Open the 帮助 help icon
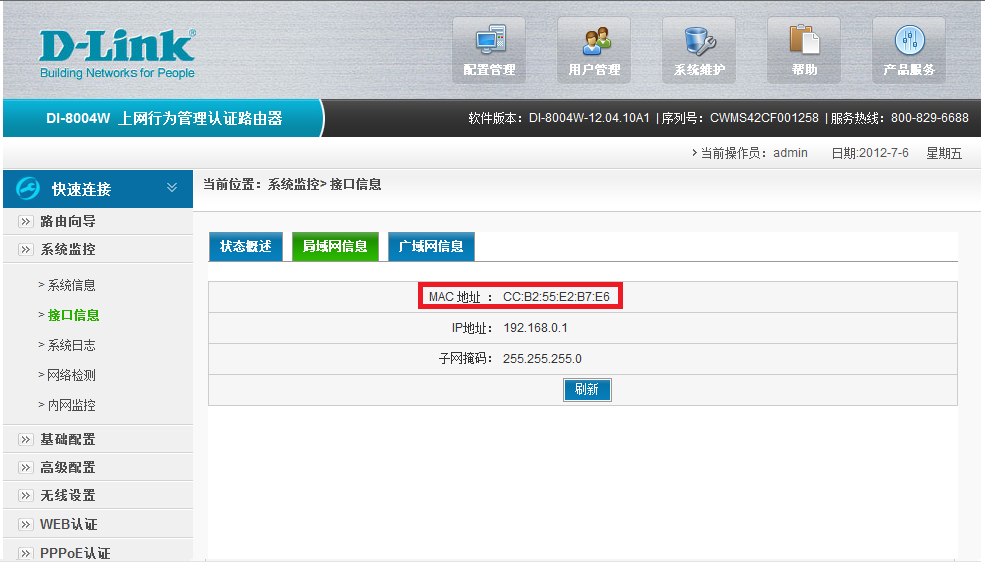 tap(803, 50)
